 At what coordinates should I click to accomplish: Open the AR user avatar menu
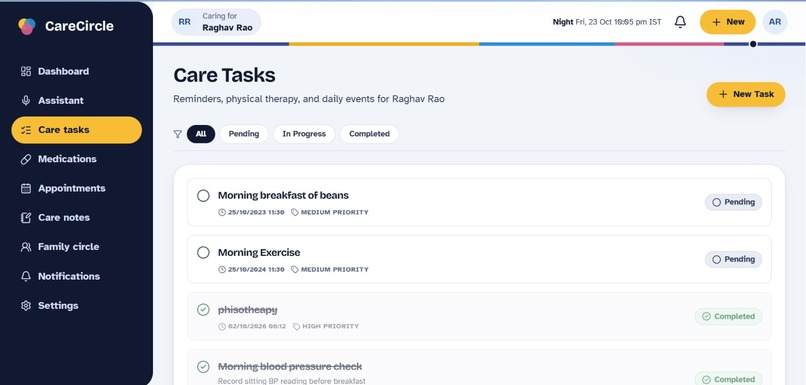(x=775, y=22)
